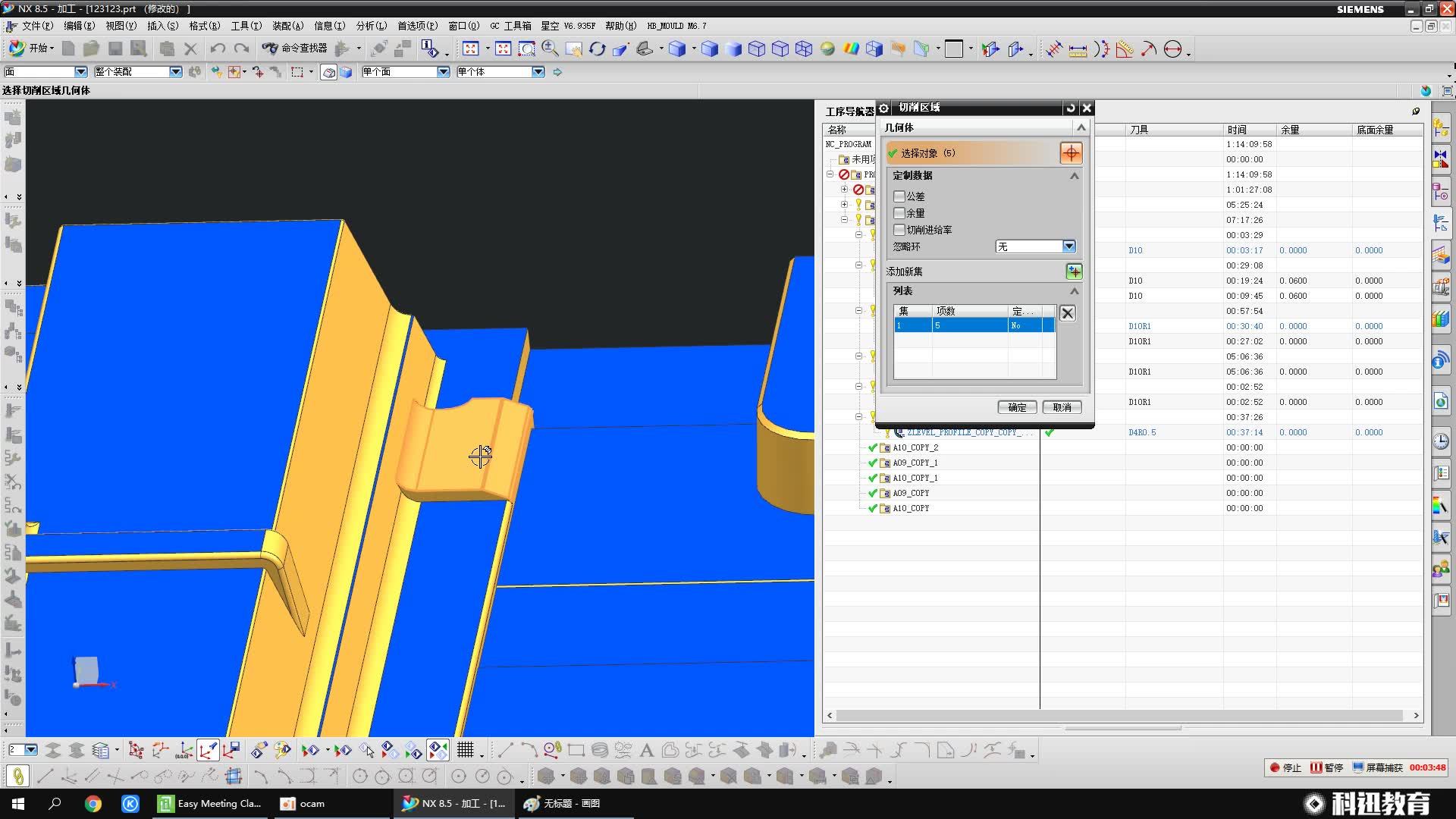1456x819 pixels.
Task: Collapse the 几何体 section
Action: [x=1081, y=127]
